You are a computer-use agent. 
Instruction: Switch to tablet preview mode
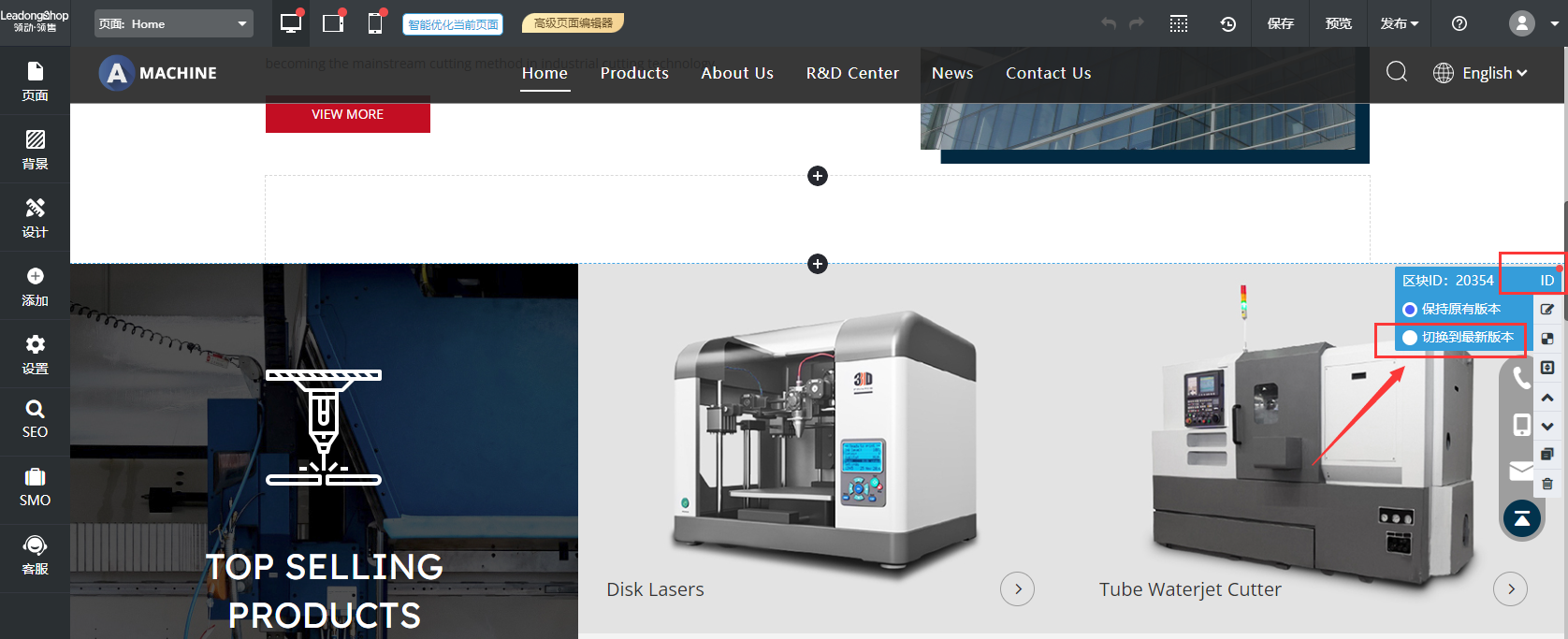333,23
